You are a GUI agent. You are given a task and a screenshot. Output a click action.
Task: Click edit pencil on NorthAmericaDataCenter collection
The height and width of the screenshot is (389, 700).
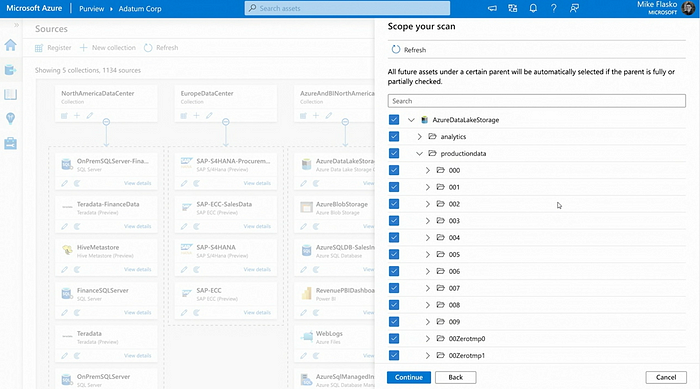tap(90, 116)
